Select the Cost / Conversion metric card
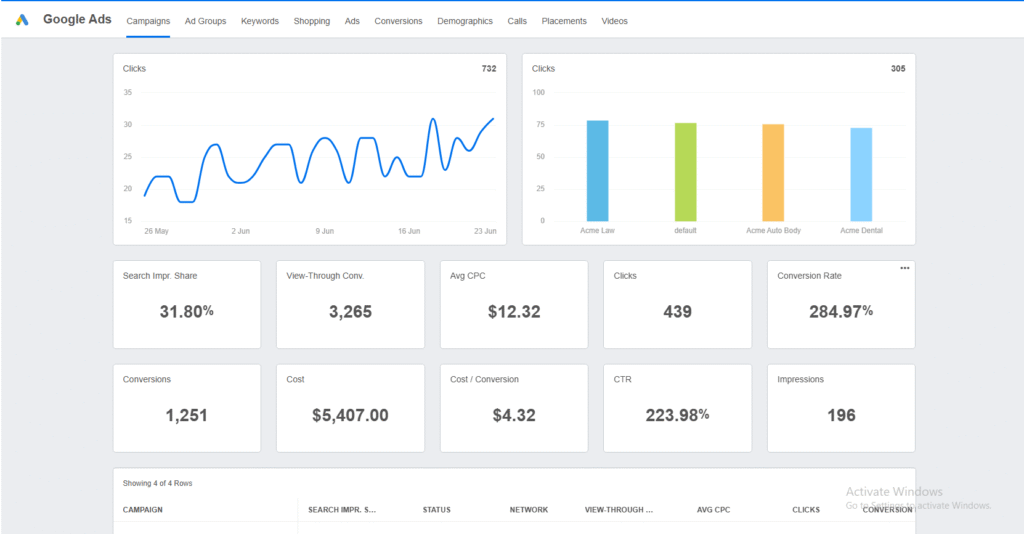 (x=514, y=408)
